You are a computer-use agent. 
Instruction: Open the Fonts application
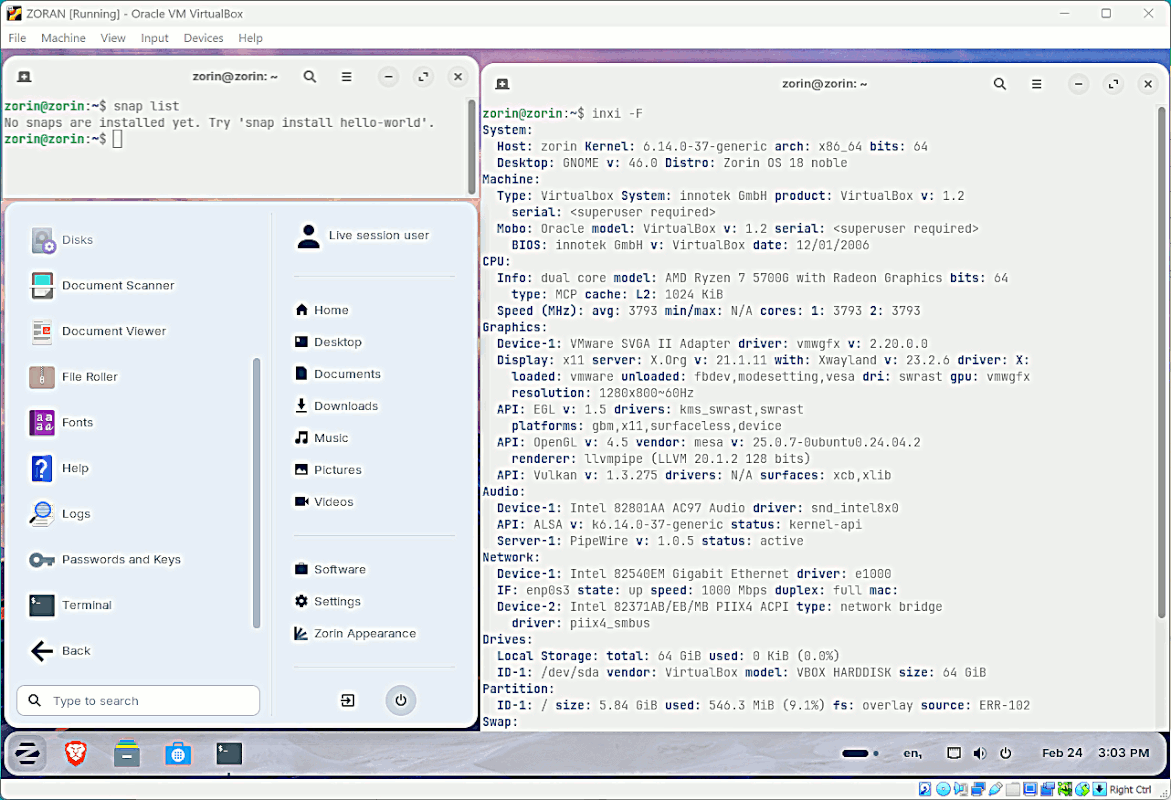(x=62, y=422)
